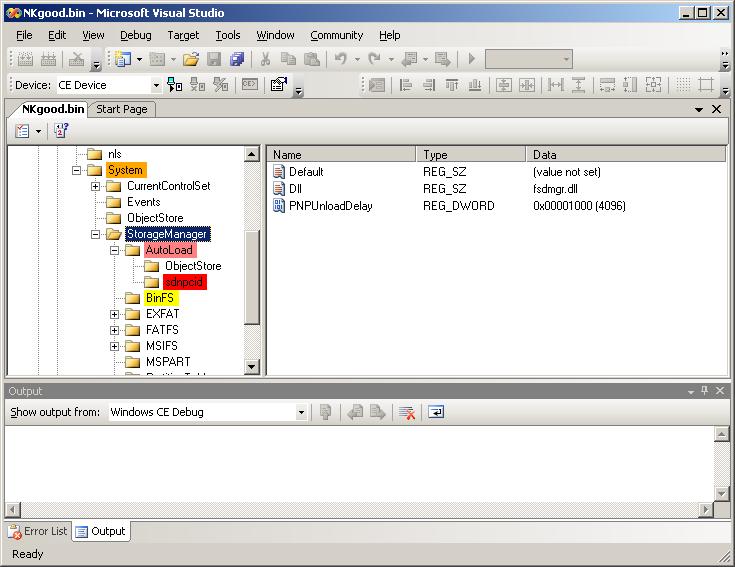
Task: Click the Save disk icon
Action: click(x=214, y=59)
